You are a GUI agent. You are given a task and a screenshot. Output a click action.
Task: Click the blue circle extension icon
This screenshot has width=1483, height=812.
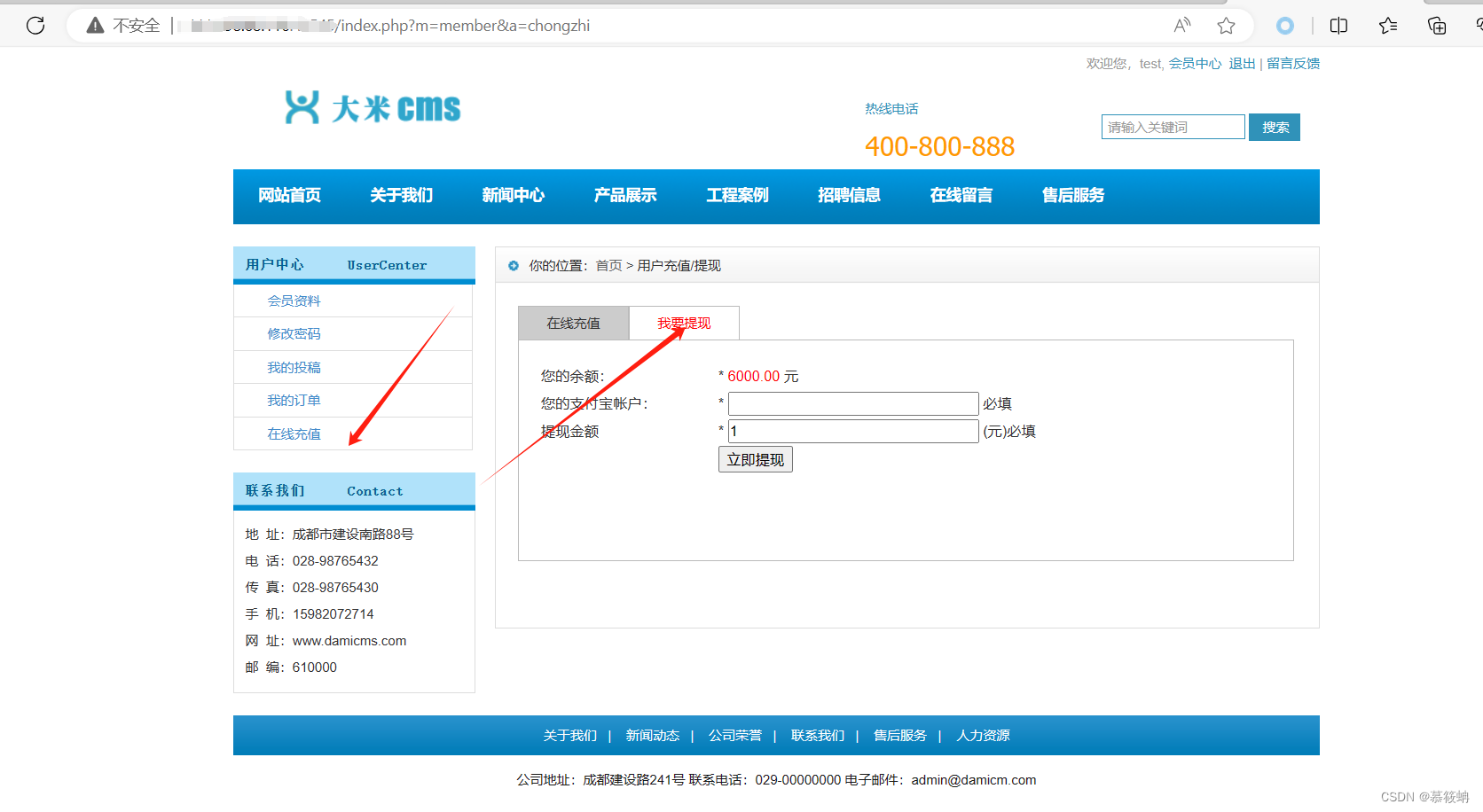1284,26
